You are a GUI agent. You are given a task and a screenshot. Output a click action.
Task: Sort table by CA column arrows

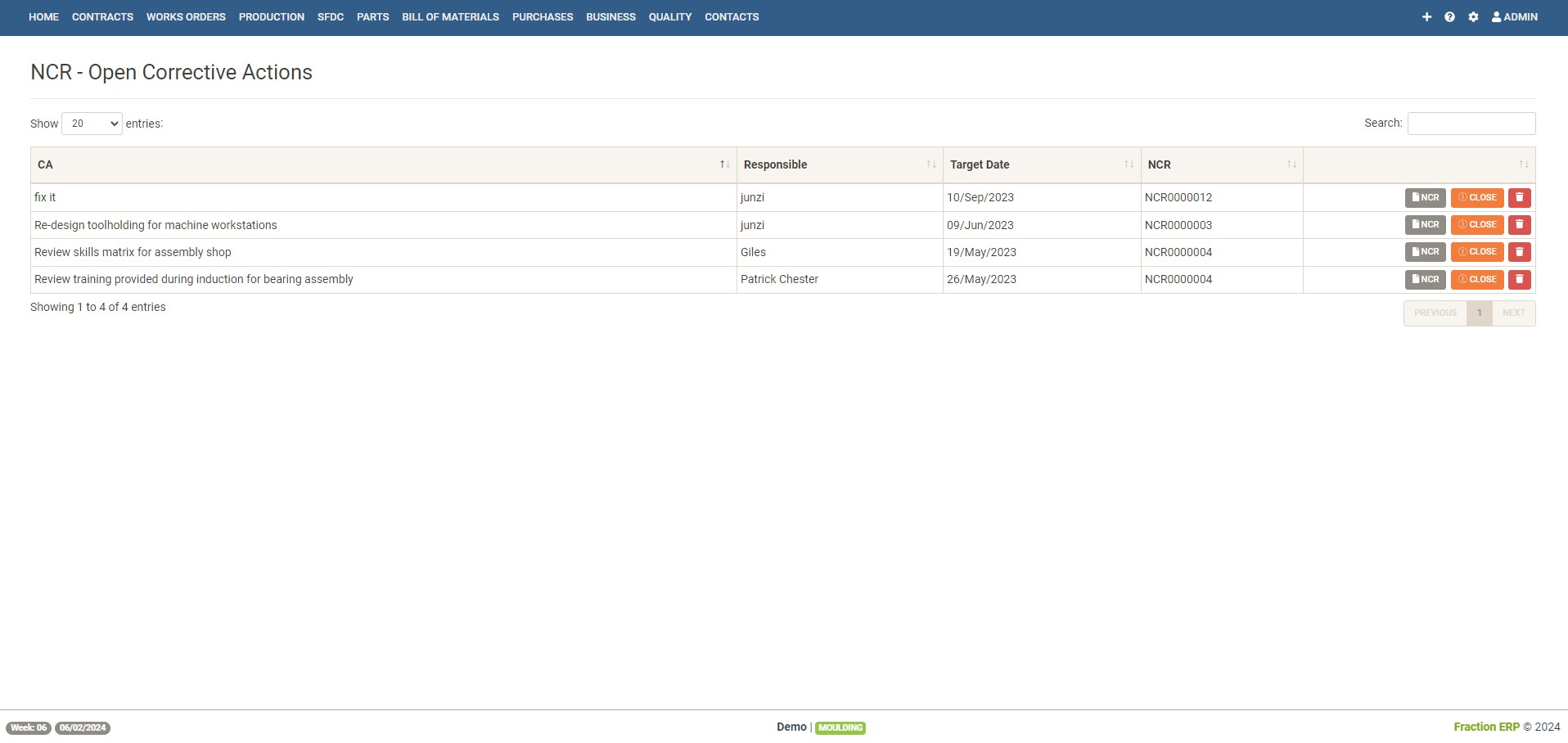724,165
